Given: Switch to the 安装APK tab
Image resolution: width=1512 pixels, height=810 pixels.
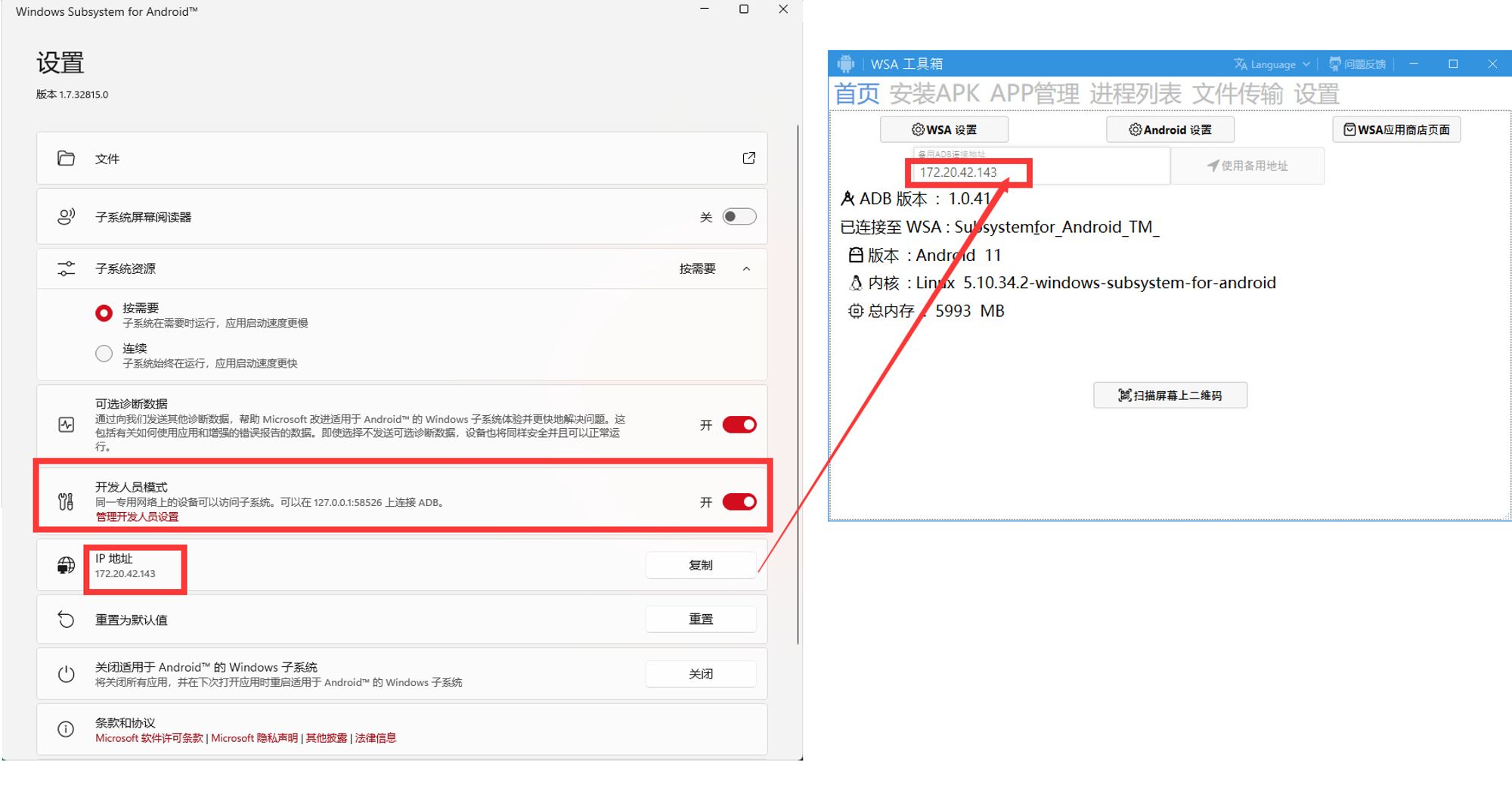Looking at the screenshot, I should (x=934, y=94).
